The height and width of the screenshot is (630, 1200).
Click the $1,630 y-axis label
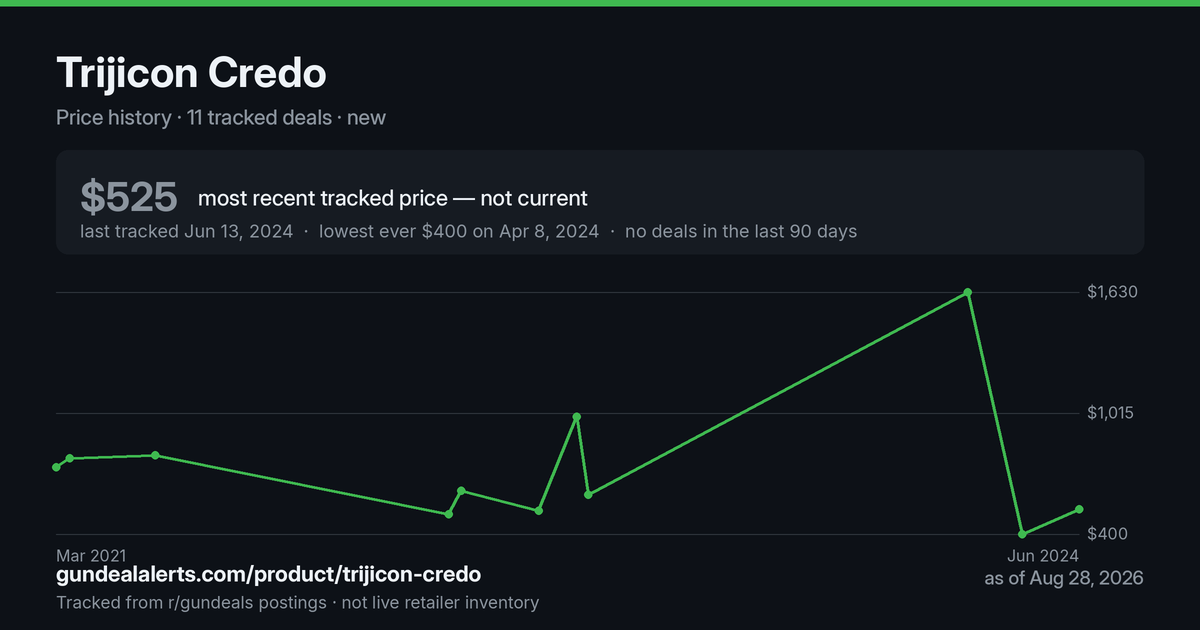click(1113, 292)
